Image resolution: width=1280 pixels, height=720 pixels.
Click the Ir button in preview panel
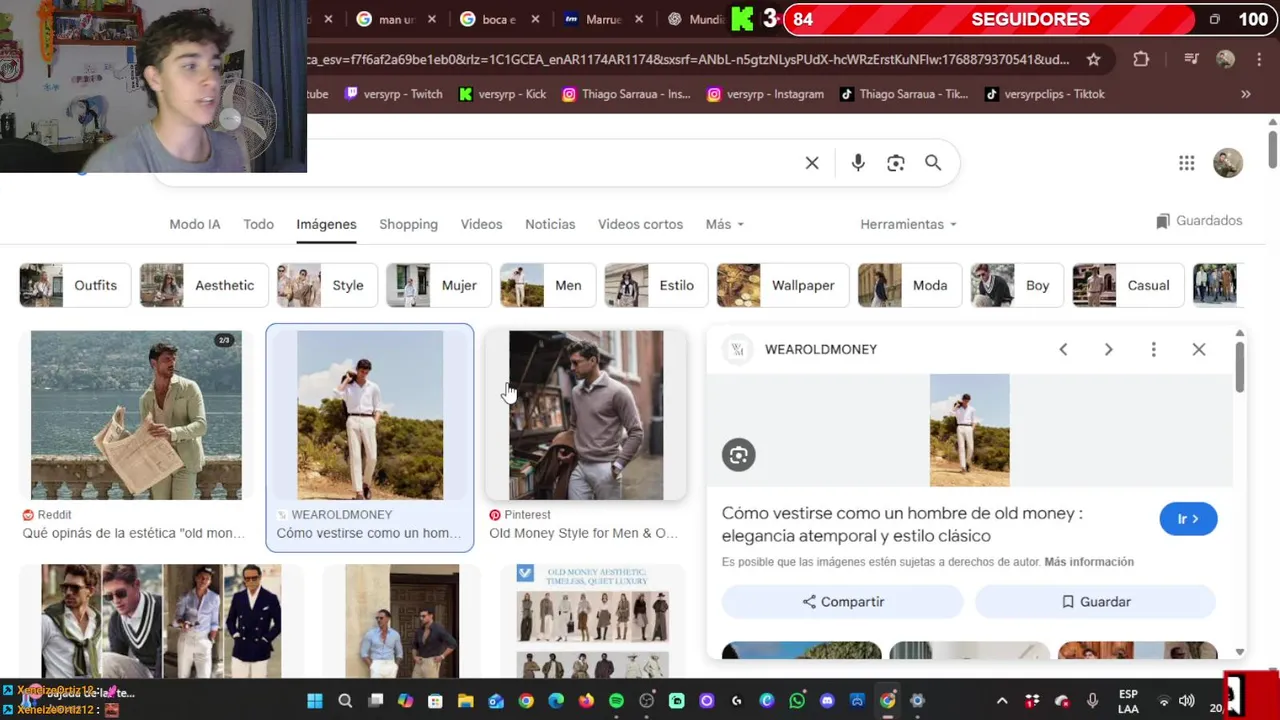tap(1188, 519)
